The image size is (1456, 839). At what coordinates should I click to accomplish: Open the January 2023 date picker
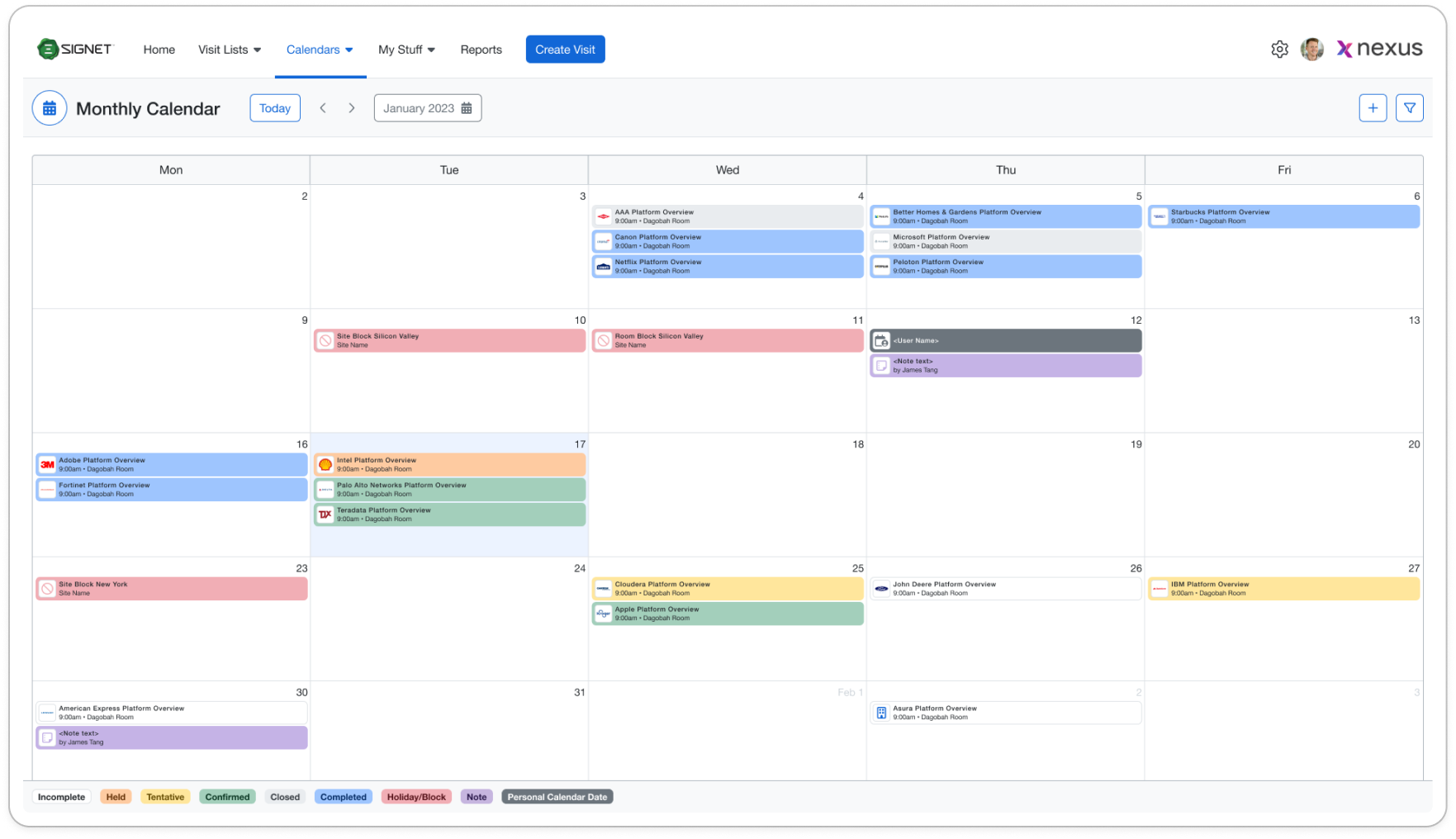(x=428, y=108)
